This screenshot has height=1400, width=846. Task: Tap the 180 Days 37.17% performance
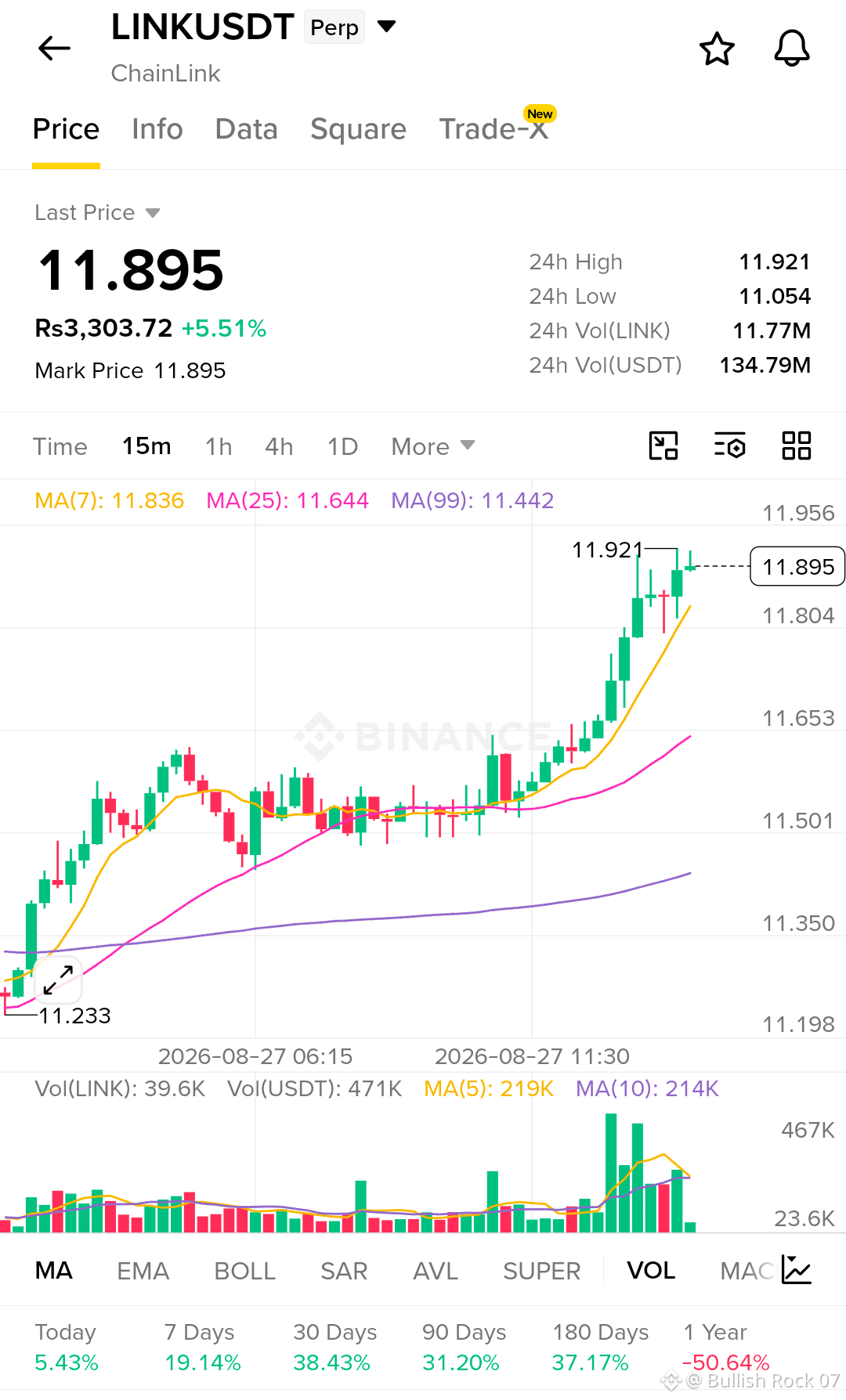pos(600,1347)
